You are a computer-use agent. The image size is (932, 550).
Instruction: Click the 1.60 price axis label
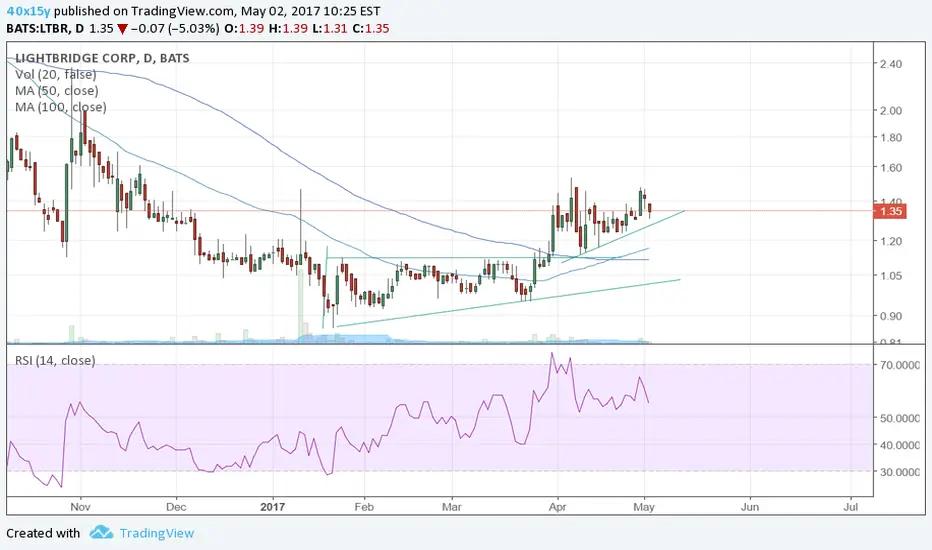tap(891, 168)
